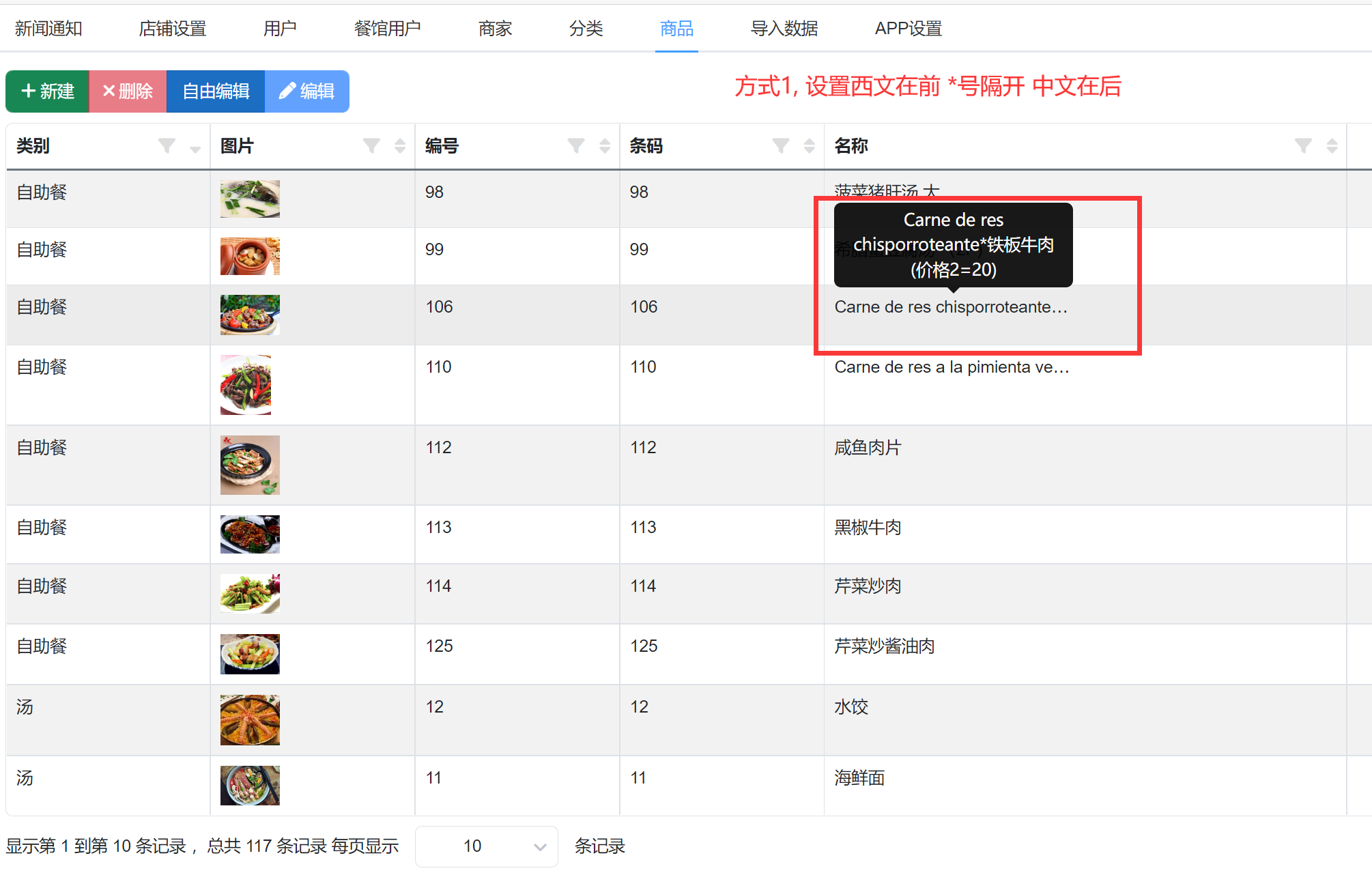Viewport: 1372px width, 875px height.
Task: Click the 条码 column filter icon
Action: click(781, 145)
